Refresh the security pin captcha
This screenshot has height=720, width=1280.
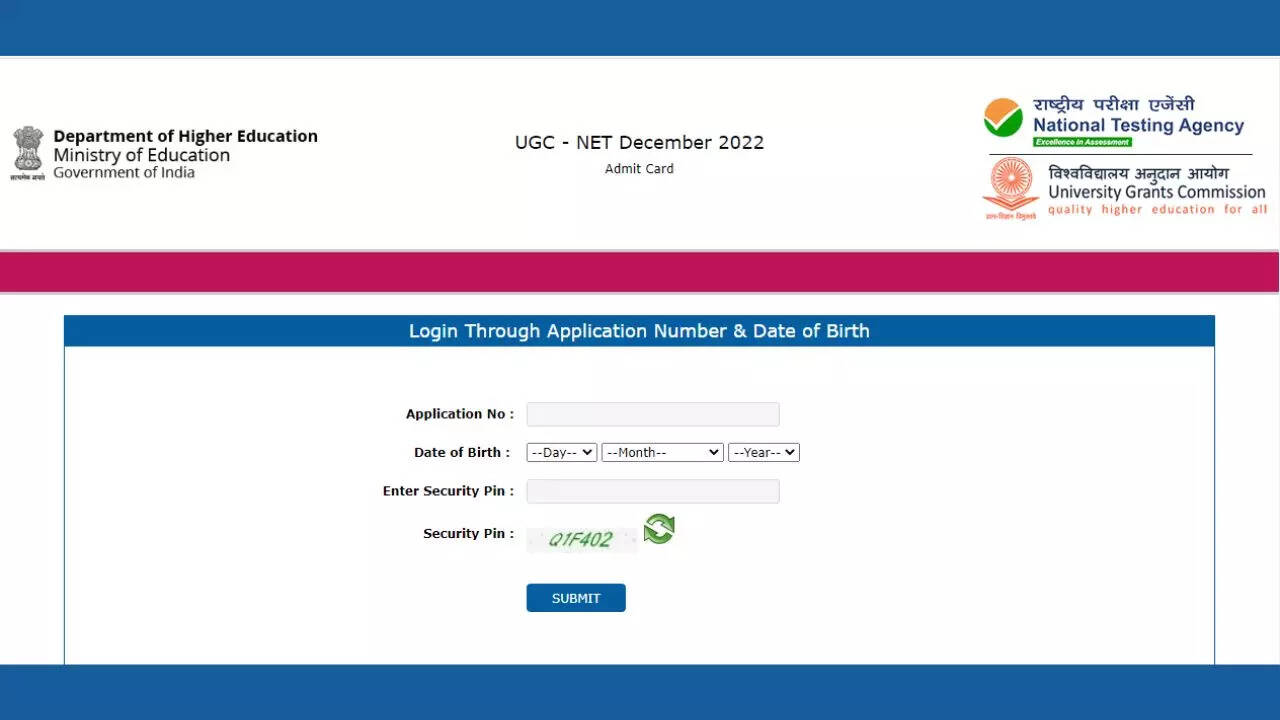click(x=659, y=529)
